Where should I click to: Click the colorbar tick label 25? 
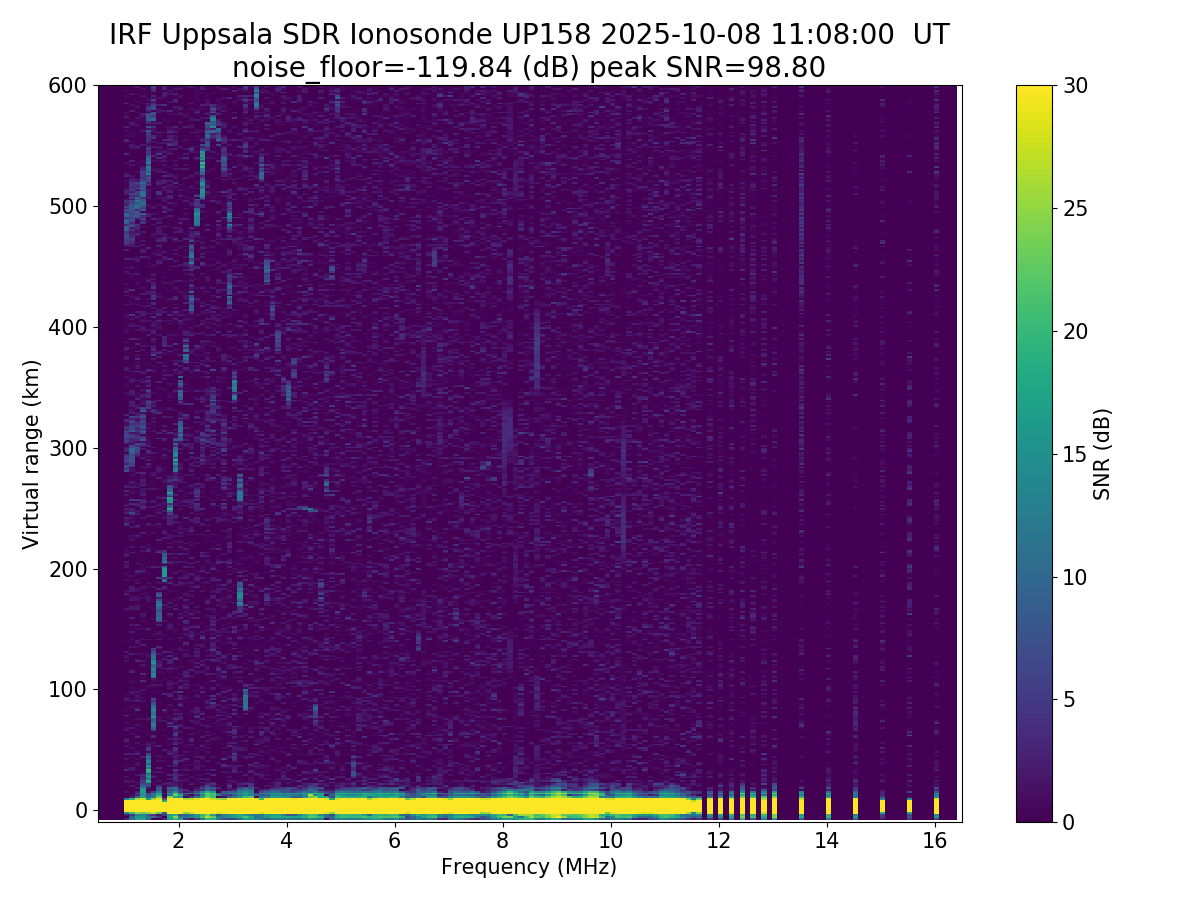[x=1074, y=208]
